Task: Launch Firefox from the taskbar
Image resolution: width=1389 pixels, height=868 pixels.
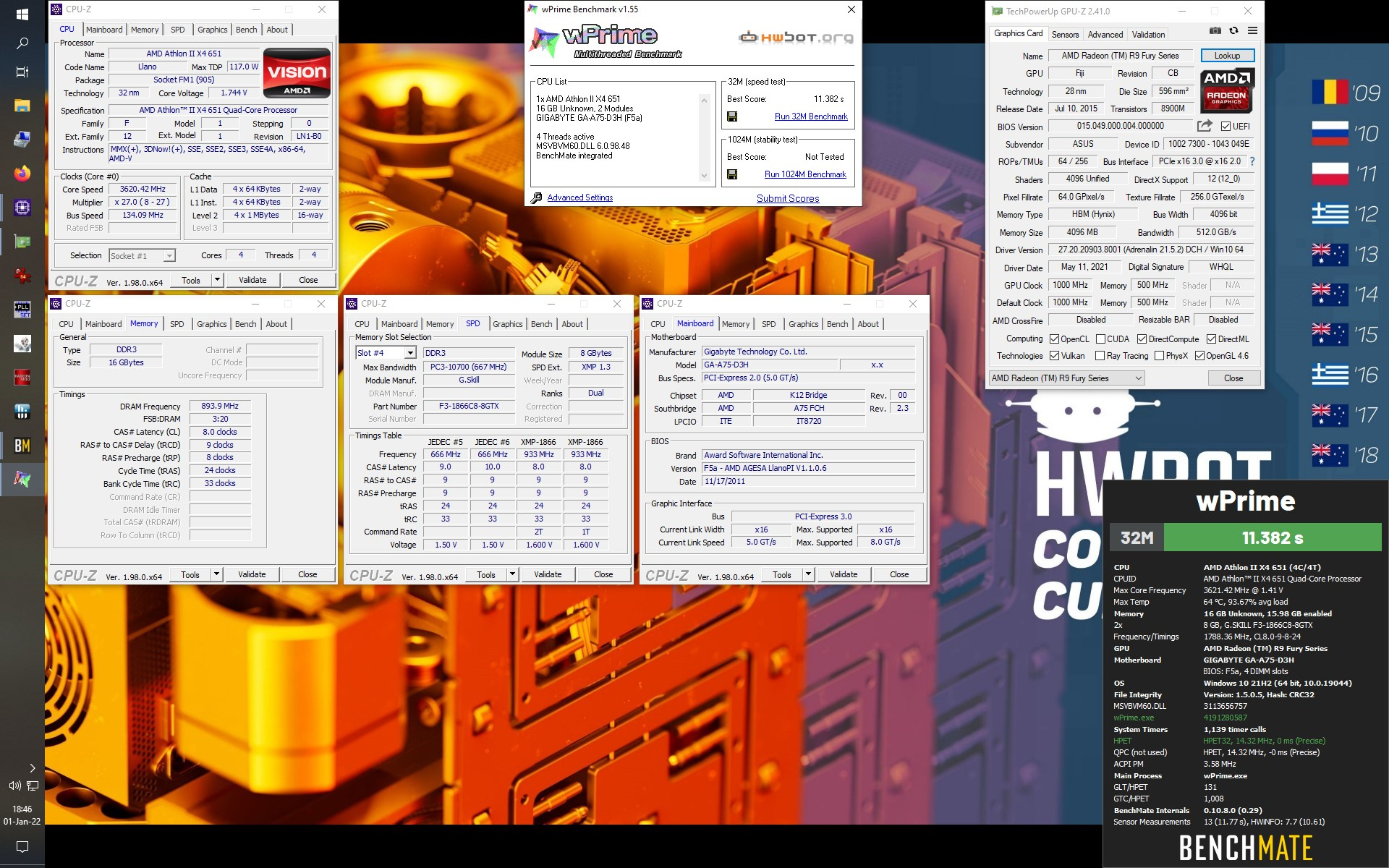Action: coord(22,174)
